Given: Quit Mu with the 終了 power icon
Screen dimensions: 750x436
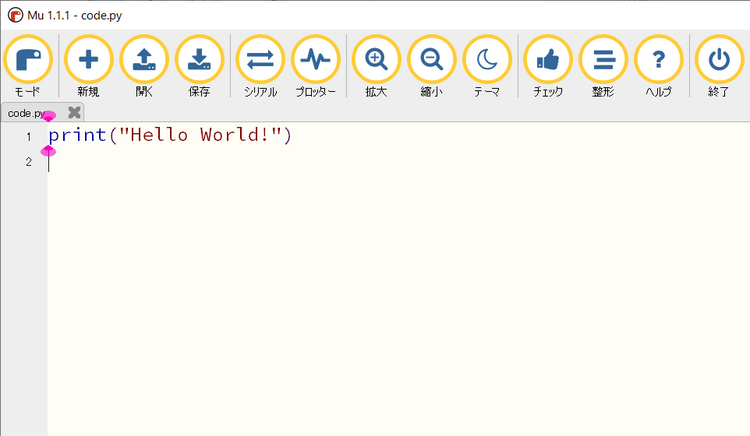Looking at the screenshot, I should [x=719, y=61].
